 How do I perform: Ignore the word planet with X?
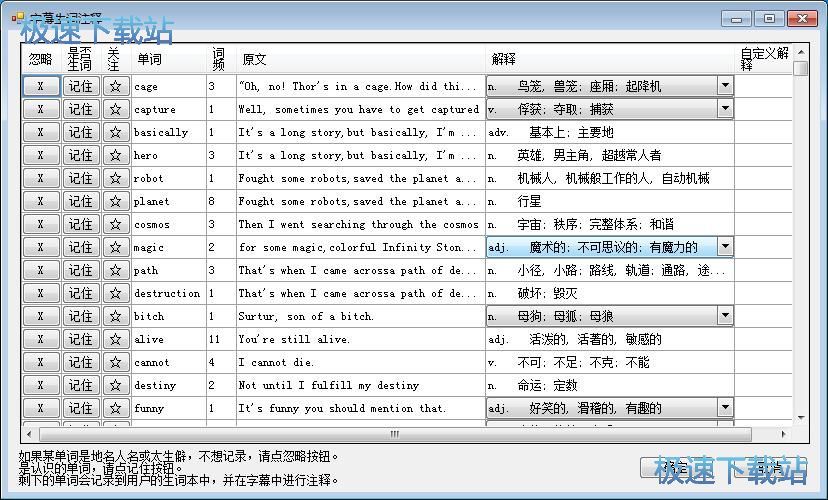(41, 201)
